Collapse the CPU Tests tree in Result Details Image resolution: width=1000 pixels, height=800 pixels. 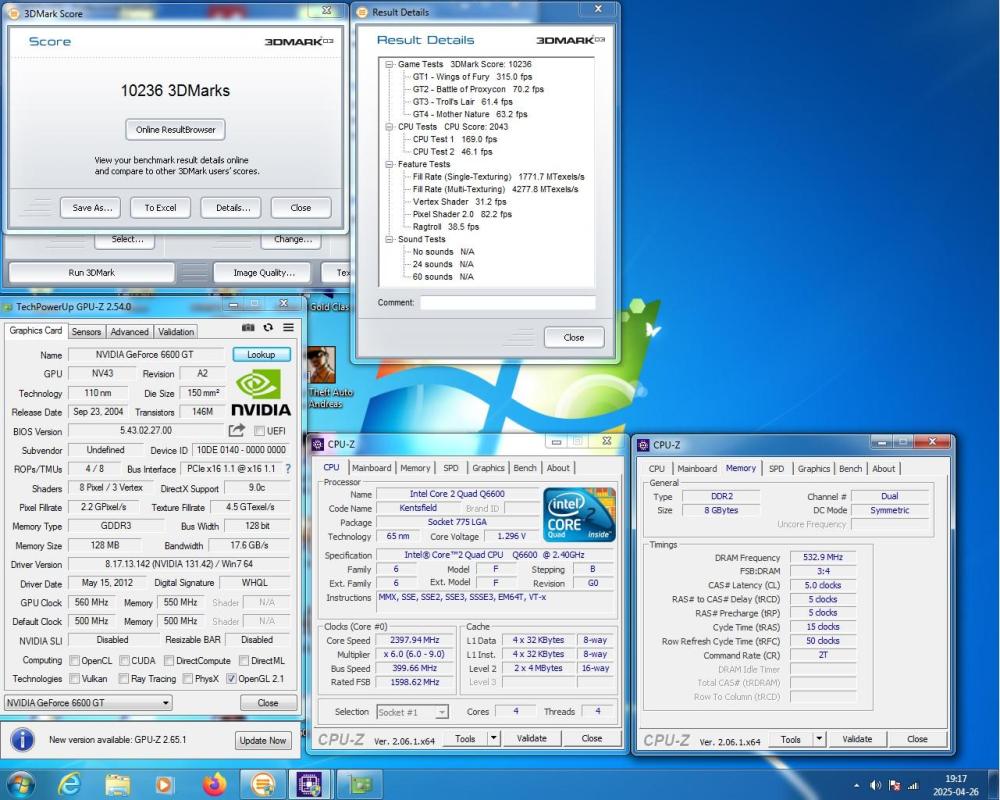[389, 126]
